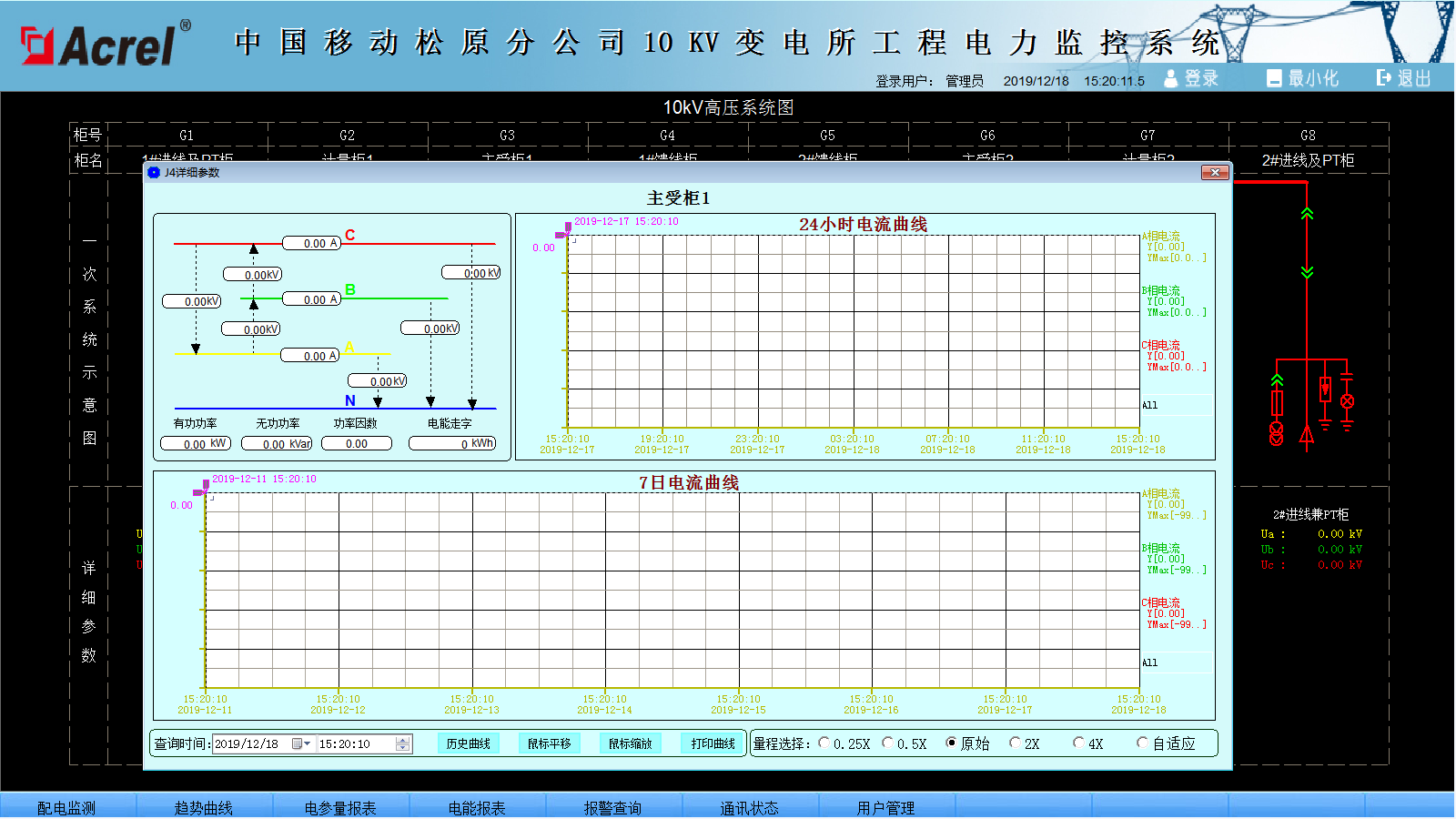
Task: Open the 报警查询 menu tab
Action: [613, 807]
